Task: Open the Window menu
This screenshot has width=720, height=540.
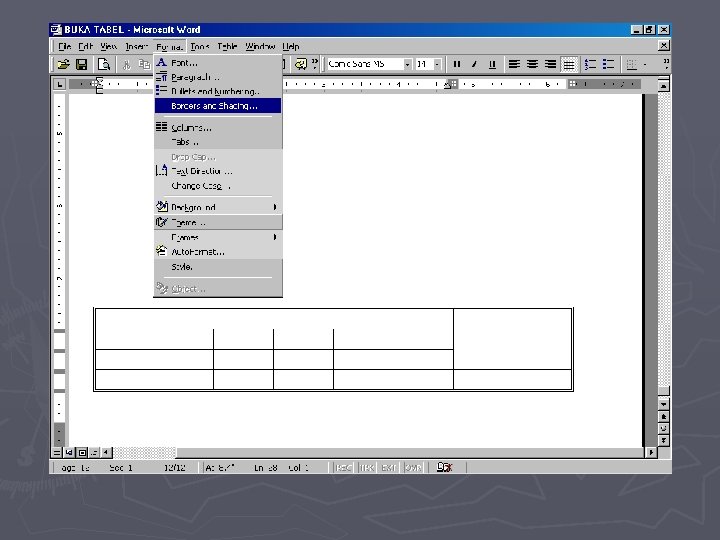Action: (260, 46)
